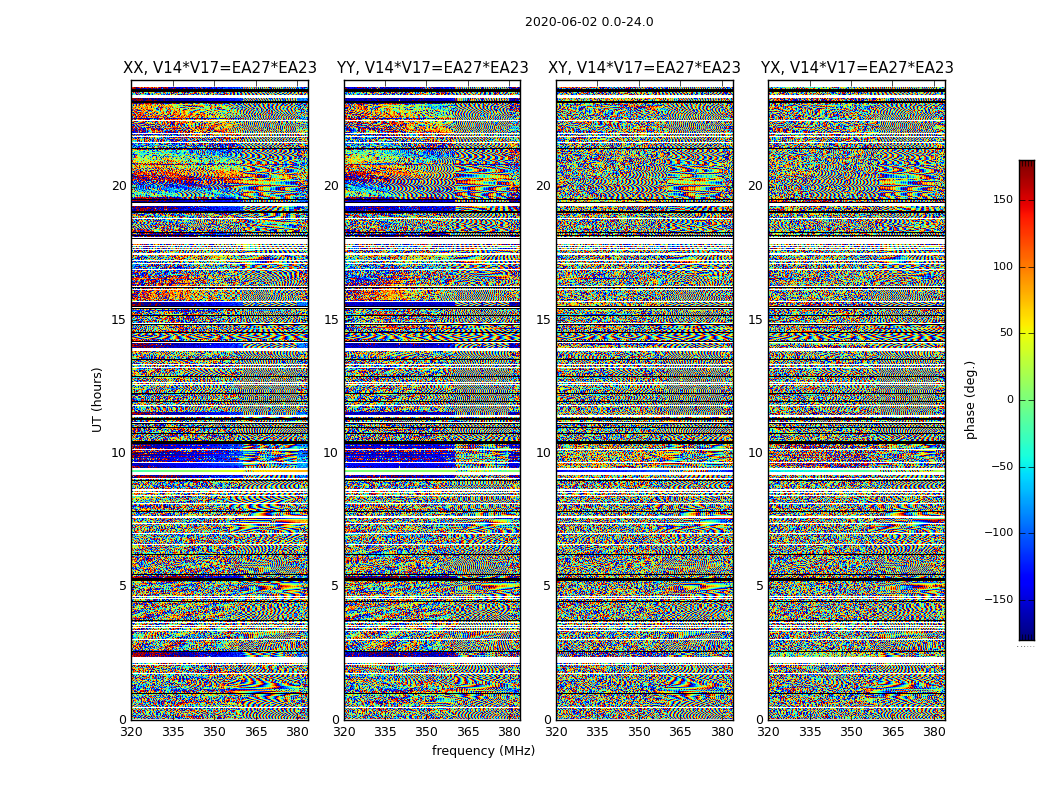Click the 'frequency (MHz)' axis label

483,750
